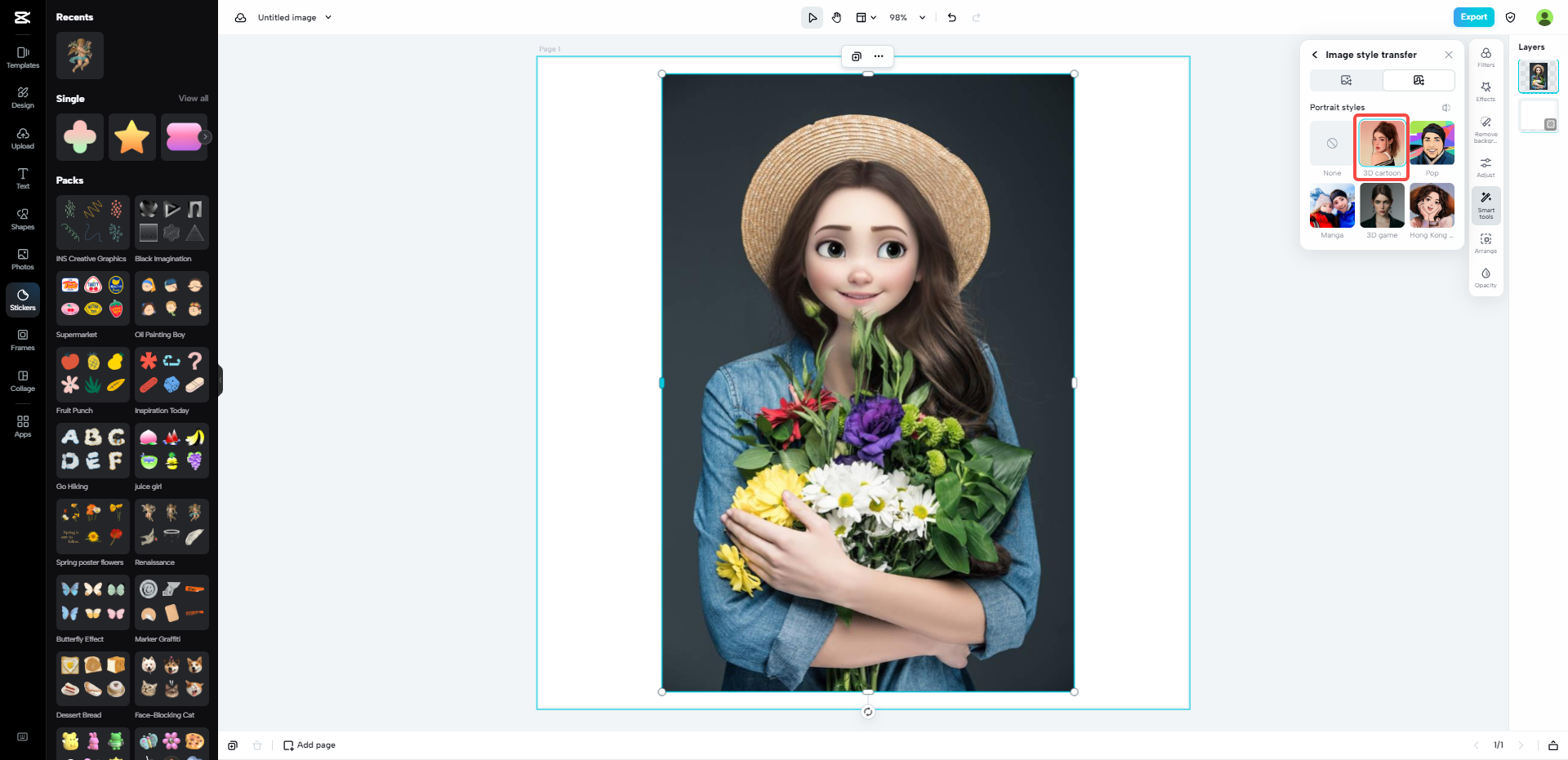Open Filters in the right toolbar
The height and width of the screenshot is (760, 1568).
(1486, 57)
